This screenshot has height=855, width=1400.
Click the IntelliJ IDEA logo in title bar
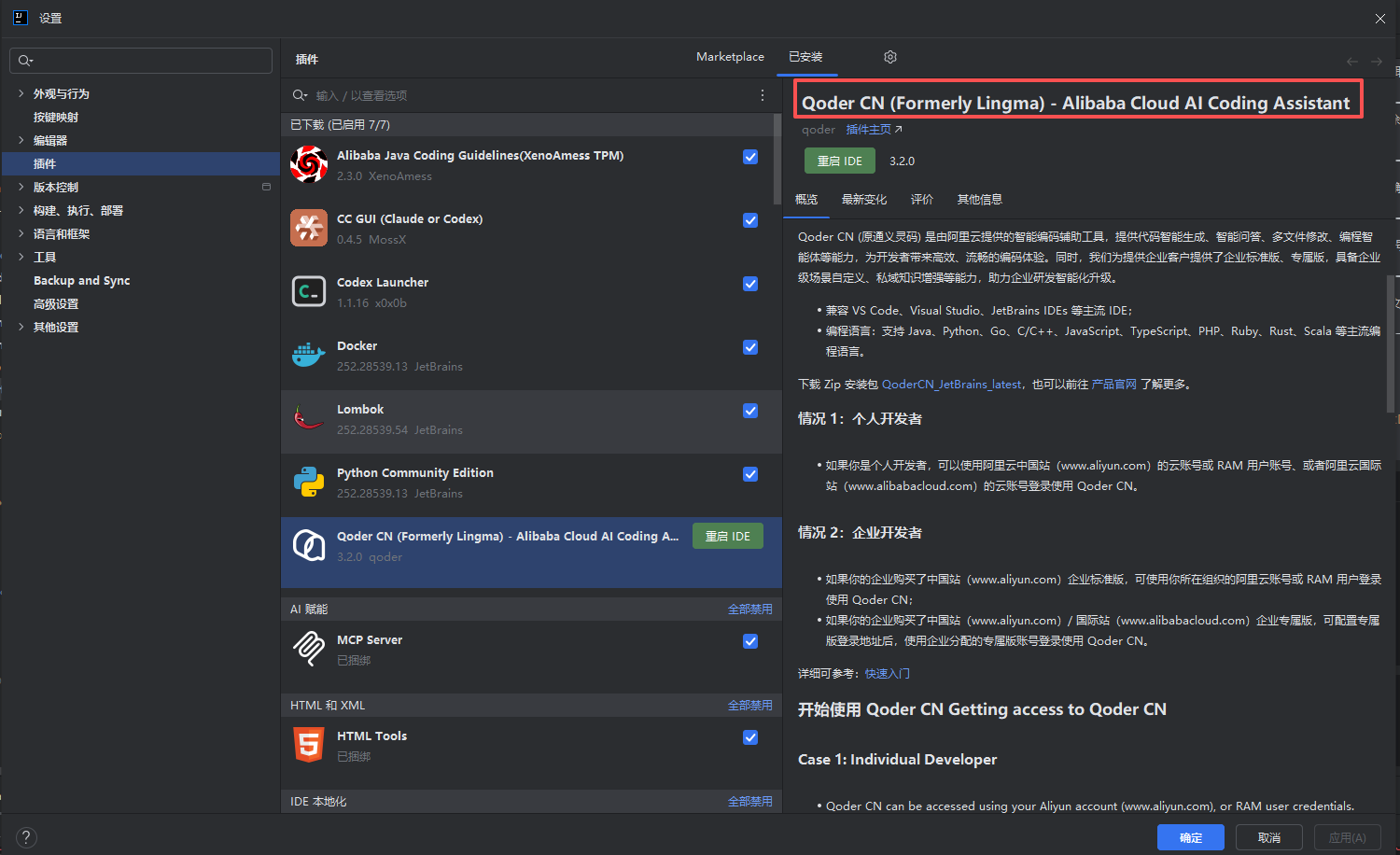pos(20,18)
